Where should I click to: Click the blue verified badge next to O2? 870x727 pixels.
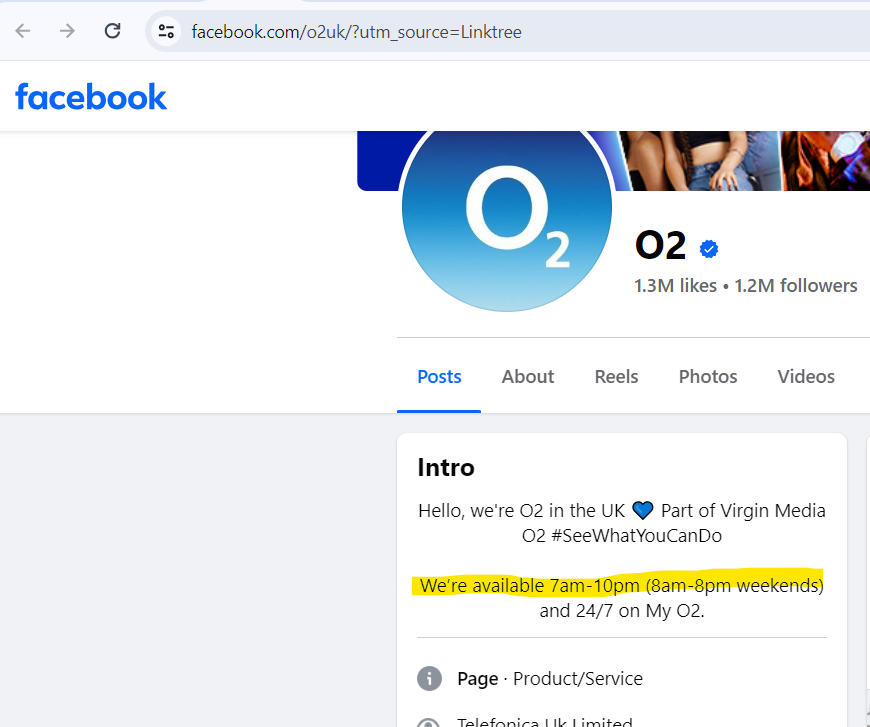(708, 249)
